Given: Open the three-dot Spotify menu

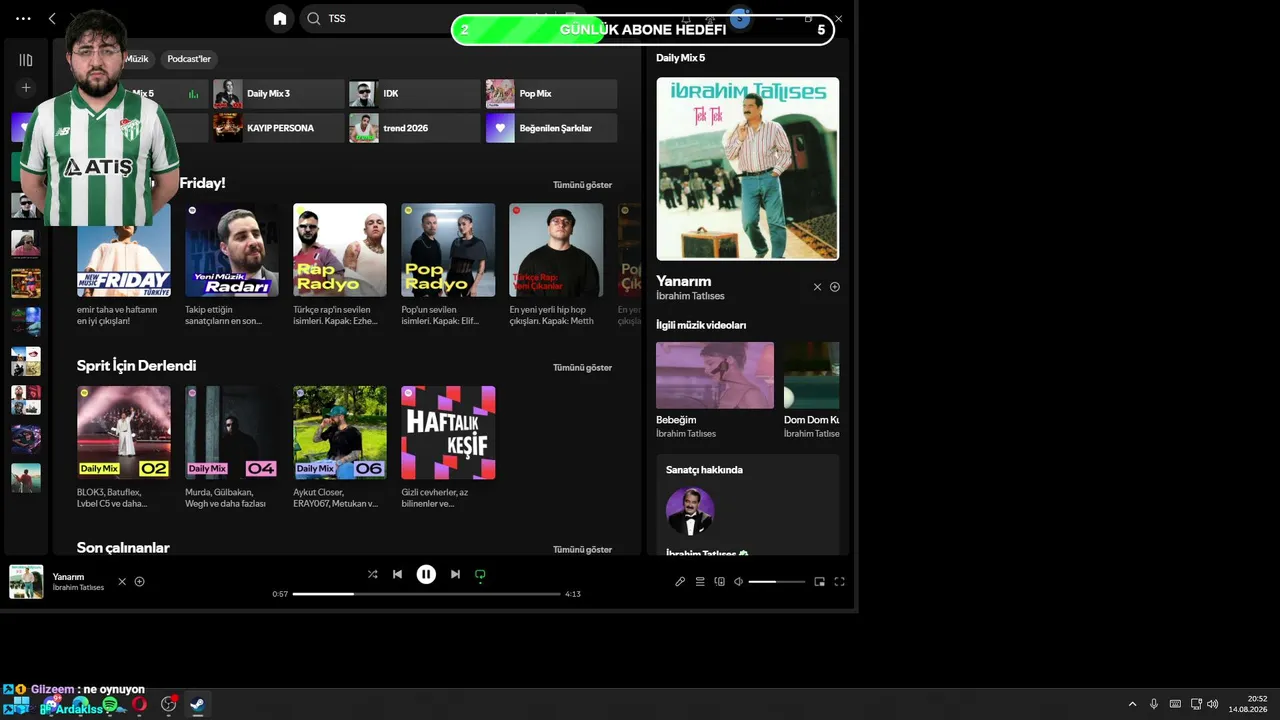Looking at the screenshot, I should (24, 18).
